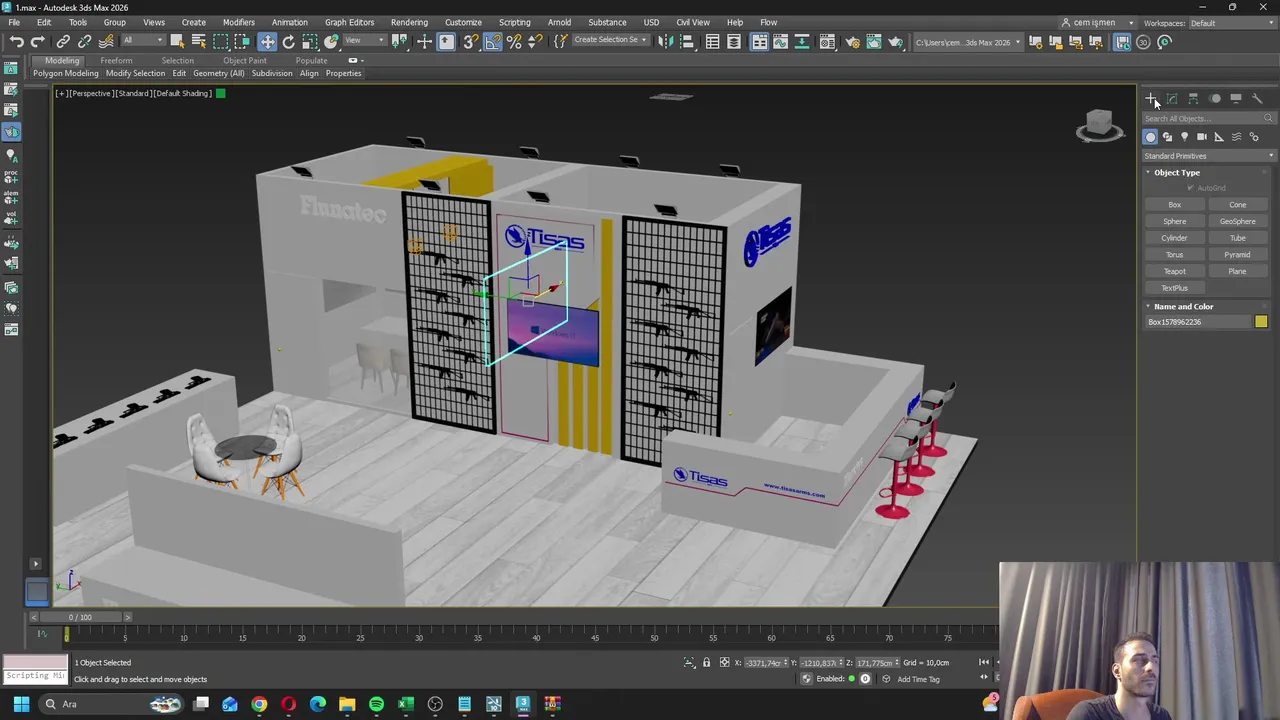Toggle the AutoGrid checkbox
This screenshot has width=1280, height=720.
(x=1190, y=188)
